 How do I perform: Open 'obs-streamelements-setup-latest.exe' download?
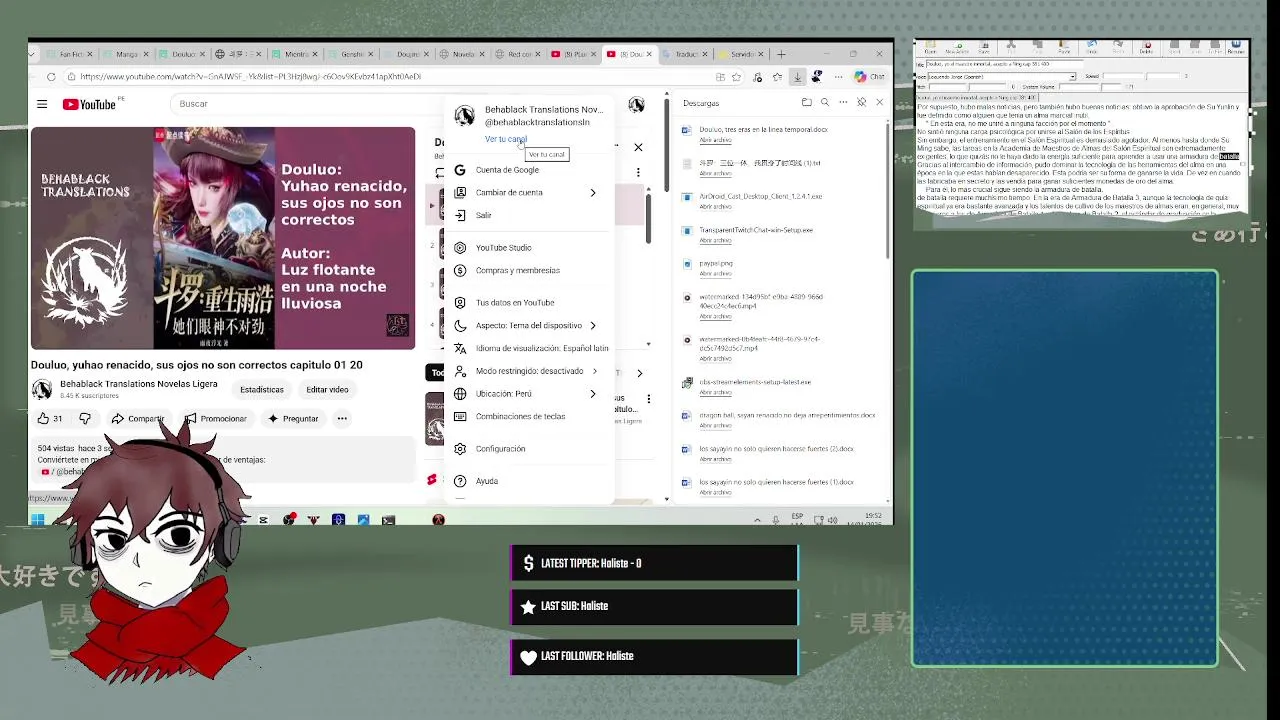point(755,382)
